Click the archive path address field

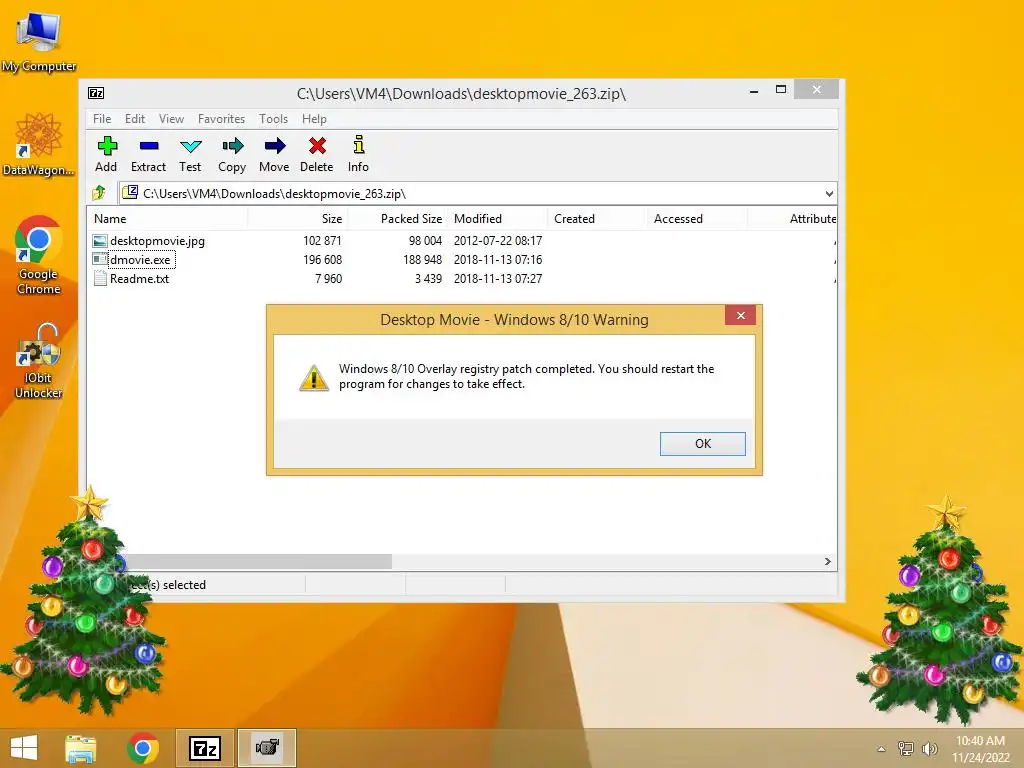[x=478, y=193]
